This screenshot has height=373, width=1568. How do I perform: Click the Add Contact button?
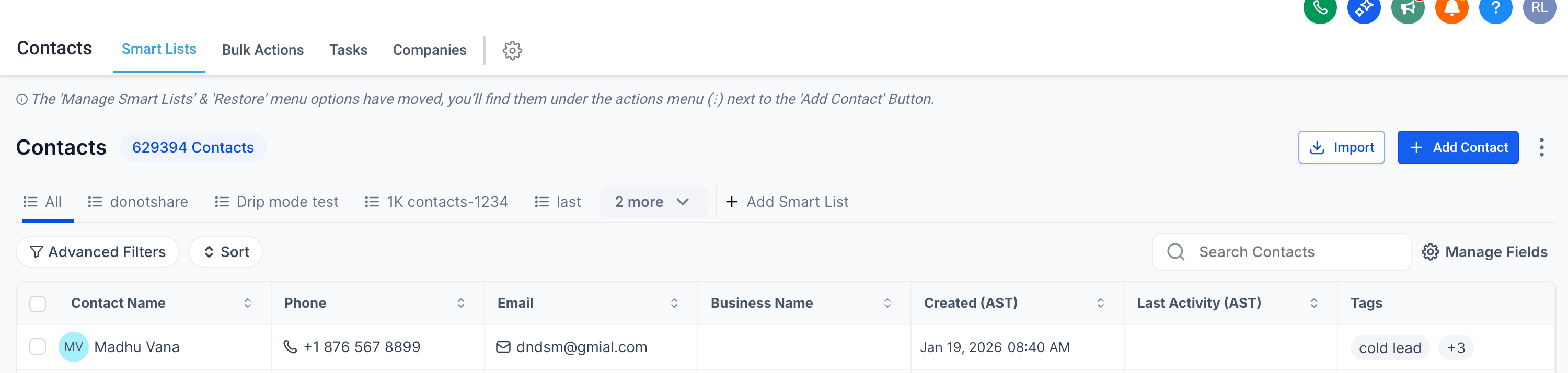pyautogui.click(x=1457, y=147)
